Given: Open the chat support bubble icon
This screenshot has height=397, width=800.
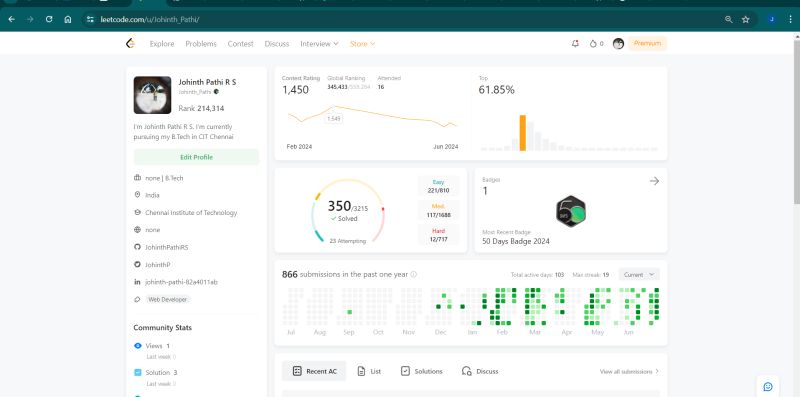Looking at the screenshot, I should click(767, 386).
